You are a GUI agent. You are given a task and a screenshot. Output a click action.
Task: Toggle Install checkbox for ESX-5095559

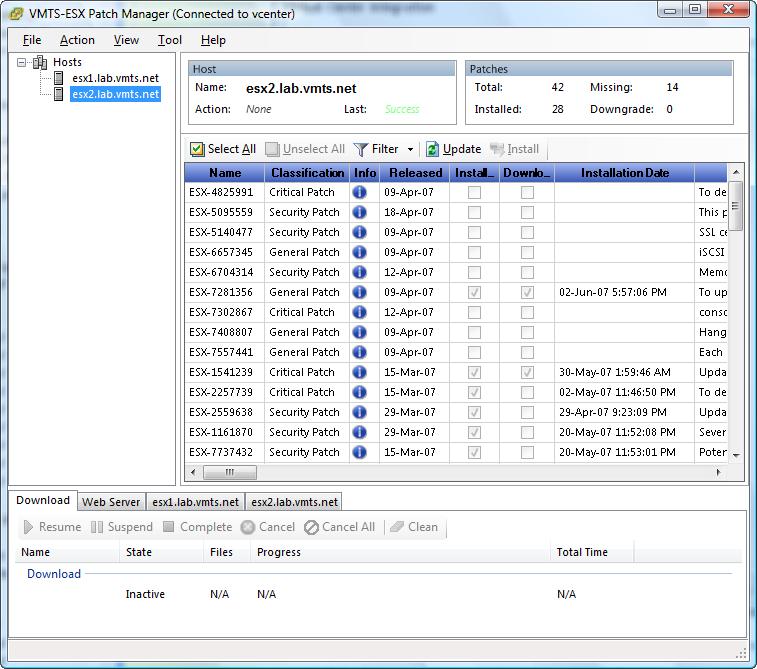pyautogui.click(x=475, y=212)
